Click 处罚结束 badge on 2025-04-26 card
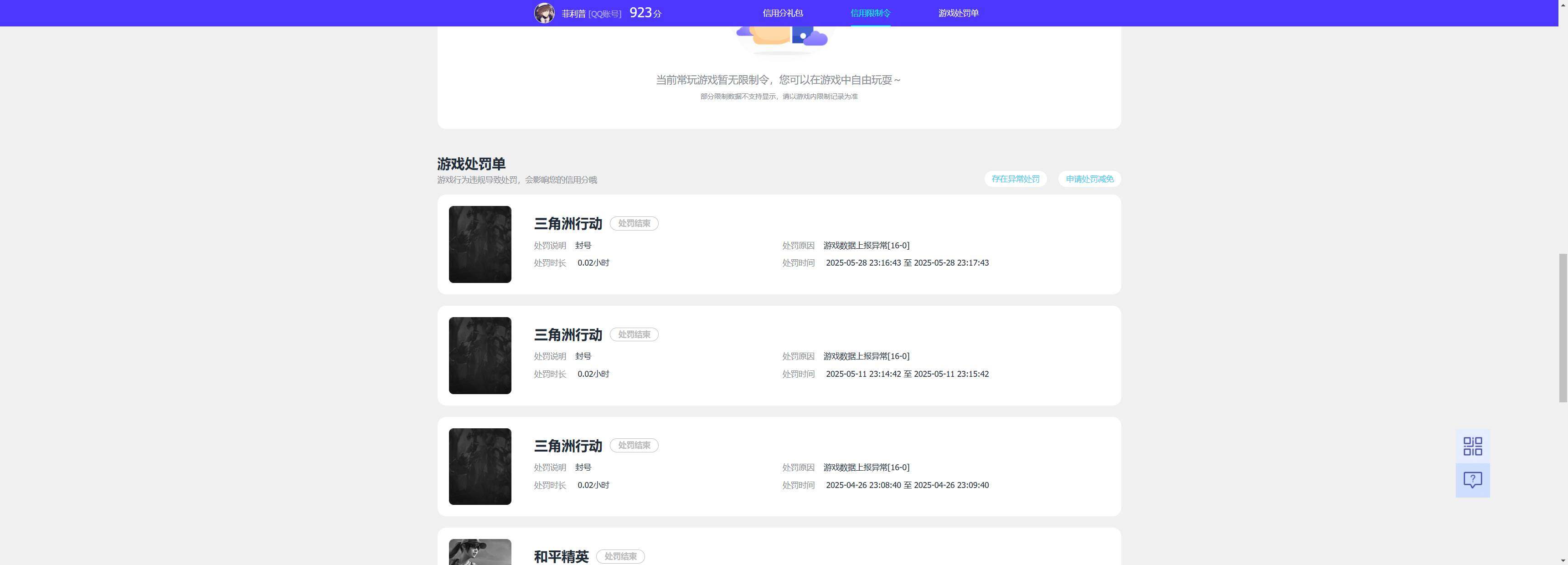 click(634, 445)
